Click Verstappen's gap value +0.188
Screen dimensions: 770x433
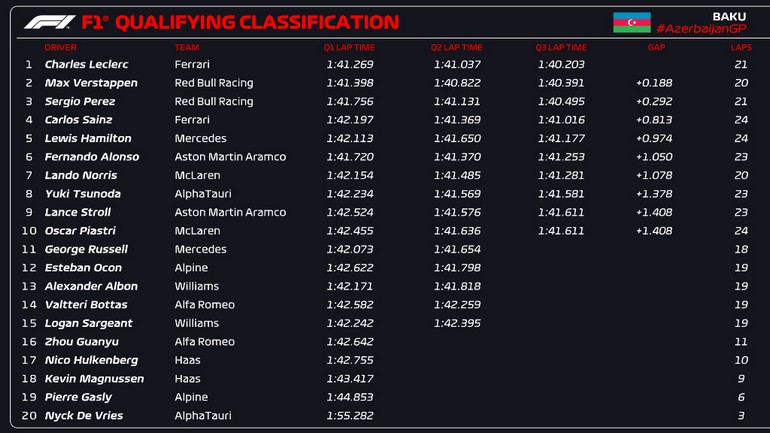tap(654, 83)
